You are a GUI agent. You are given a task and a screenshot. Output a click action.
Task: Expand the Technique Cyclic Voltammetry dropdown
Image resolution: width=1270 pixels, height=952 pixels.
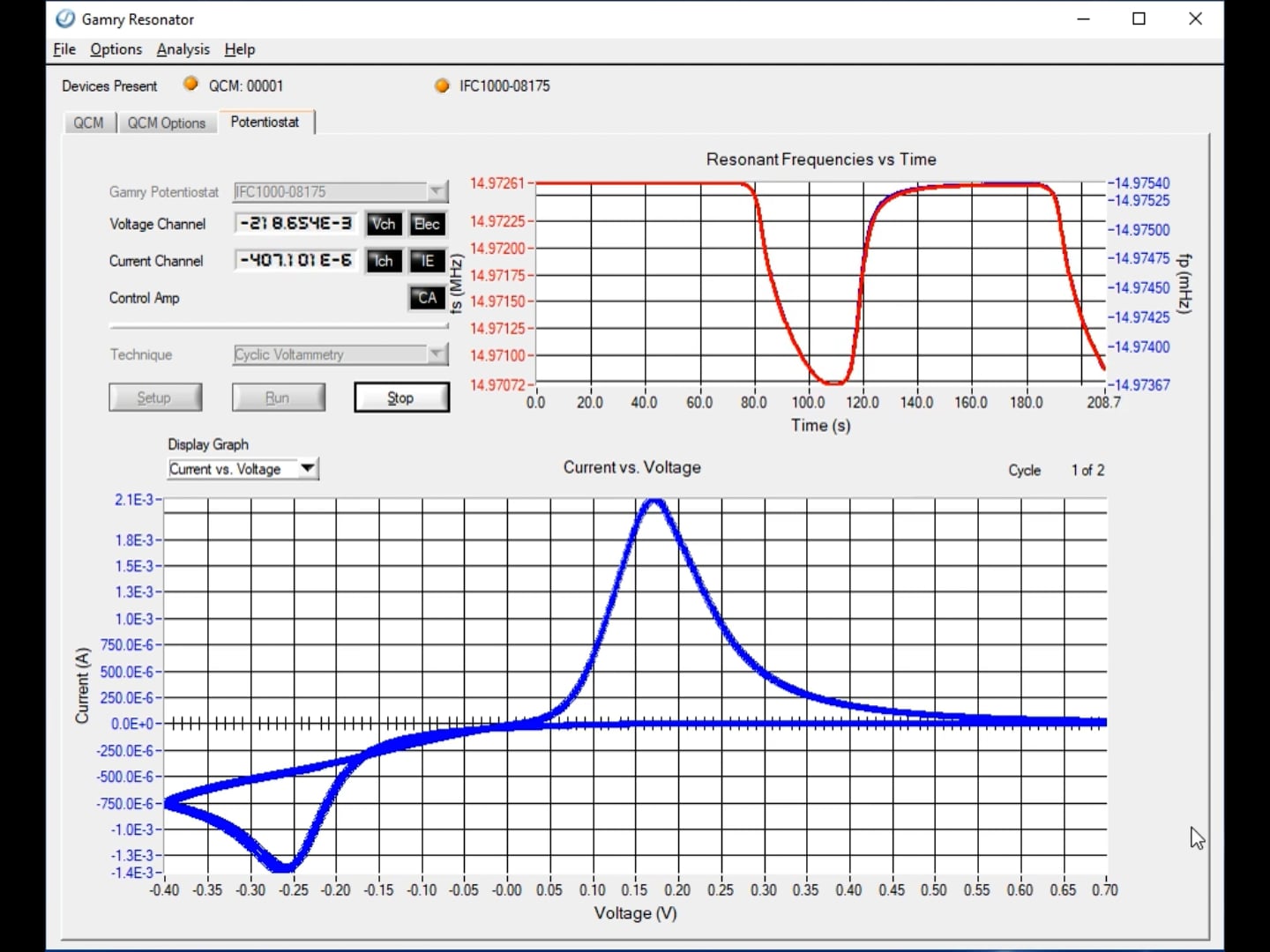(x=437, y=354)
